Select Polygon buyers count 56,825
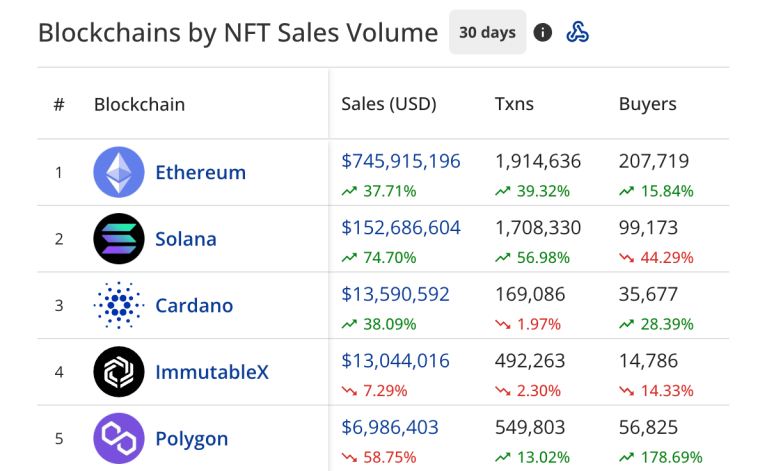The height and width of the screenshot is (471, 760). [x=648, y=427]
